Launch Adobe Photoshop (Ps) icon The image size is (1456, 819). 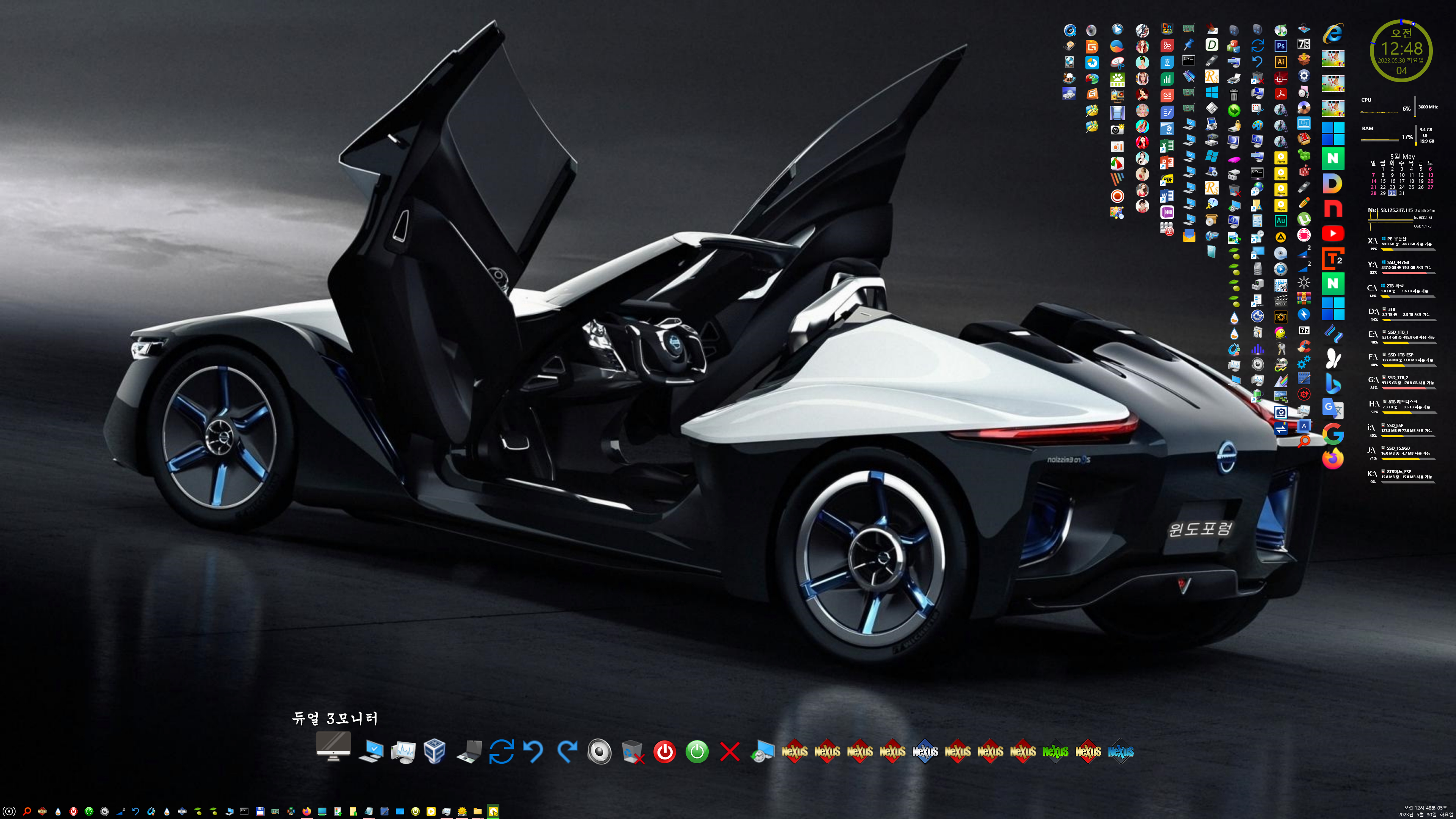(x=1281, y=46)
